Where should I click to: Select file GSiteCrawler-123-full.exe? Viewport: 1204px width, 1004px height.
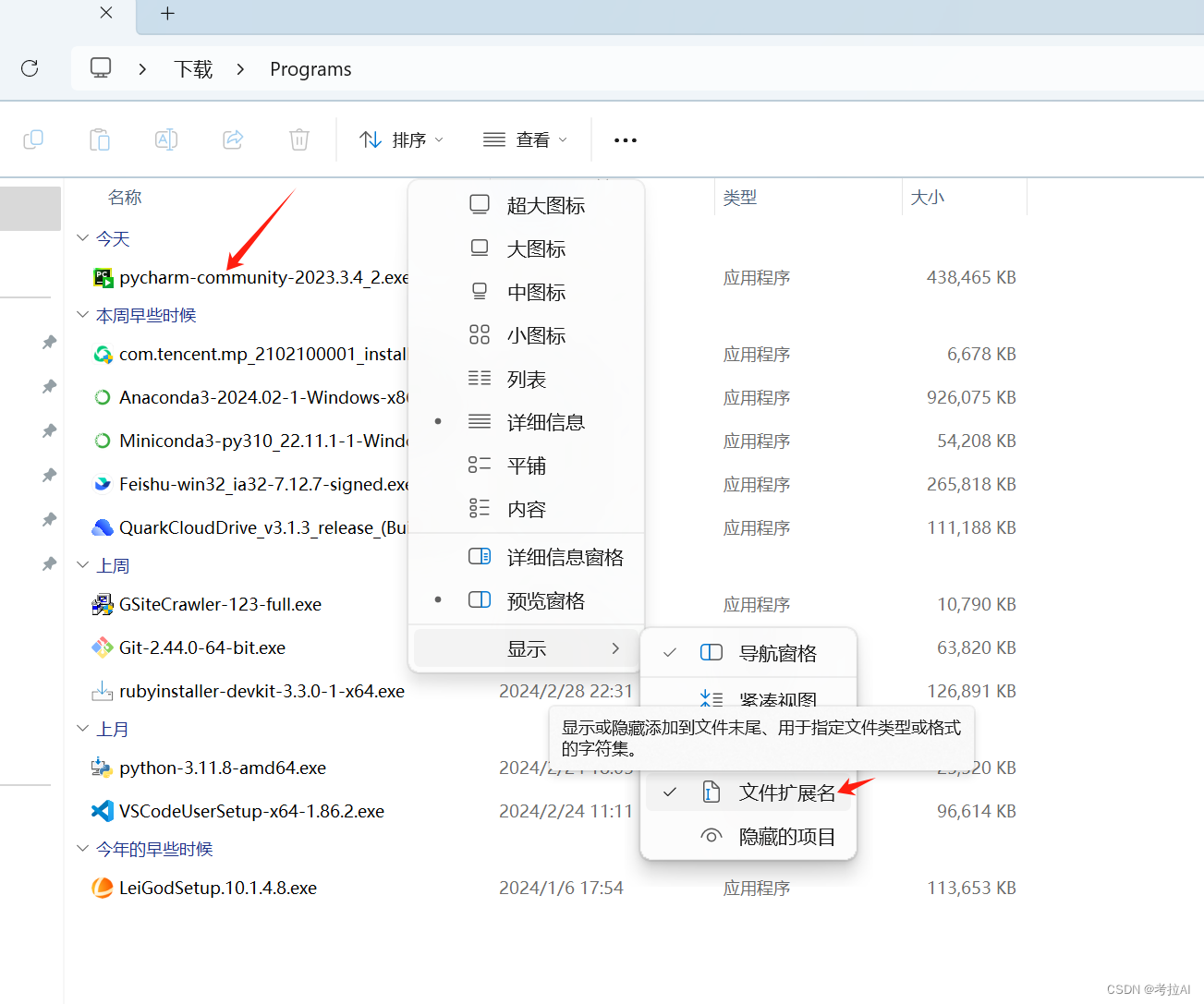220,604
